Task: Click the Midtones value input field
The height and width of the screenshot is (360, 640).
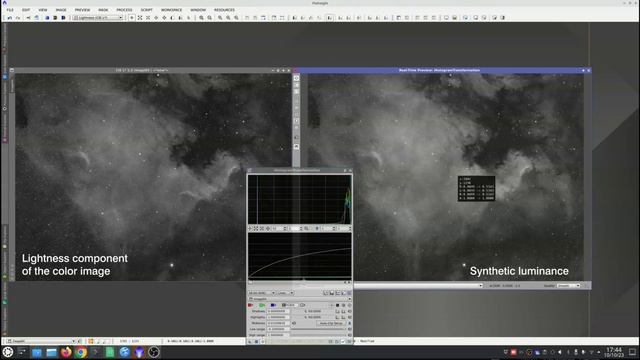Action: point(278,323)
